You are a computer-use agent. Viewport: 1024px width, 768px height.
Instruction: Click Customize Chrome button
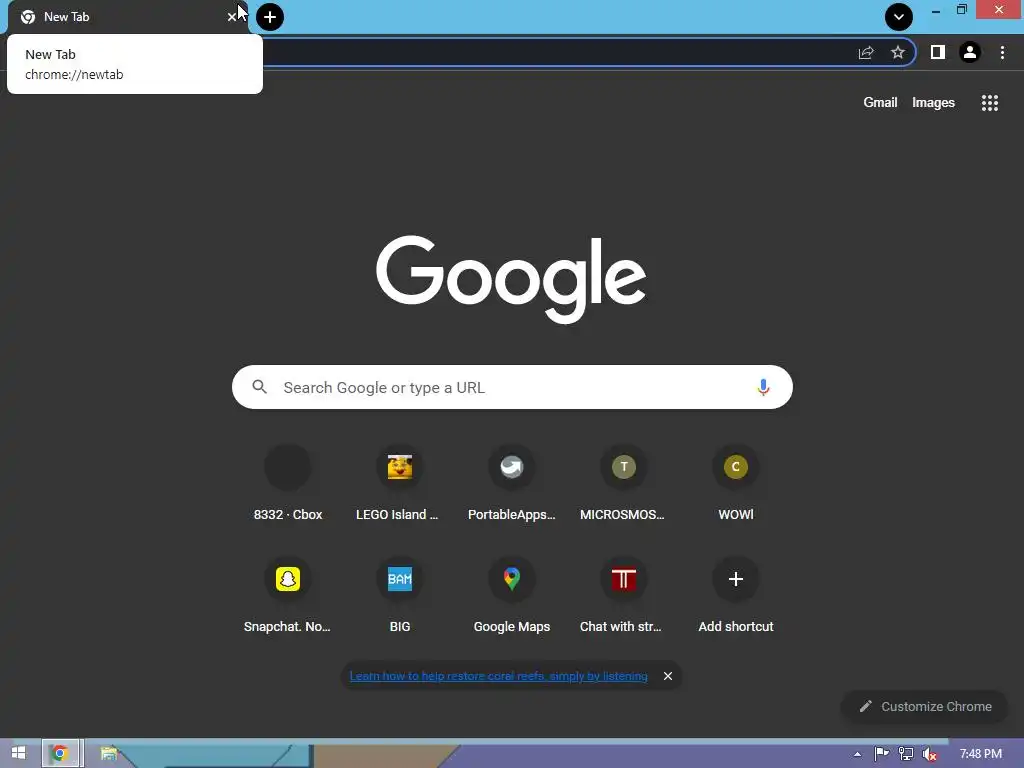pos(925,707)
